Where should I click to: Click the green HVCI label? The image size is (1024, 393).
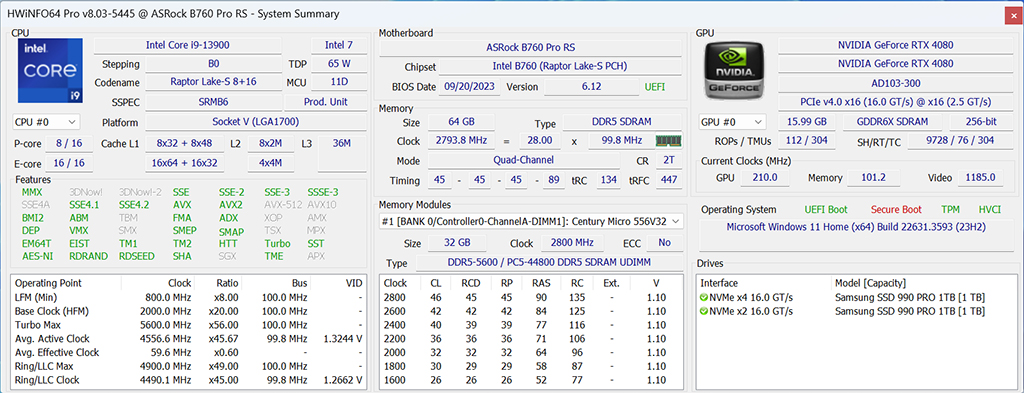(989, 210)
